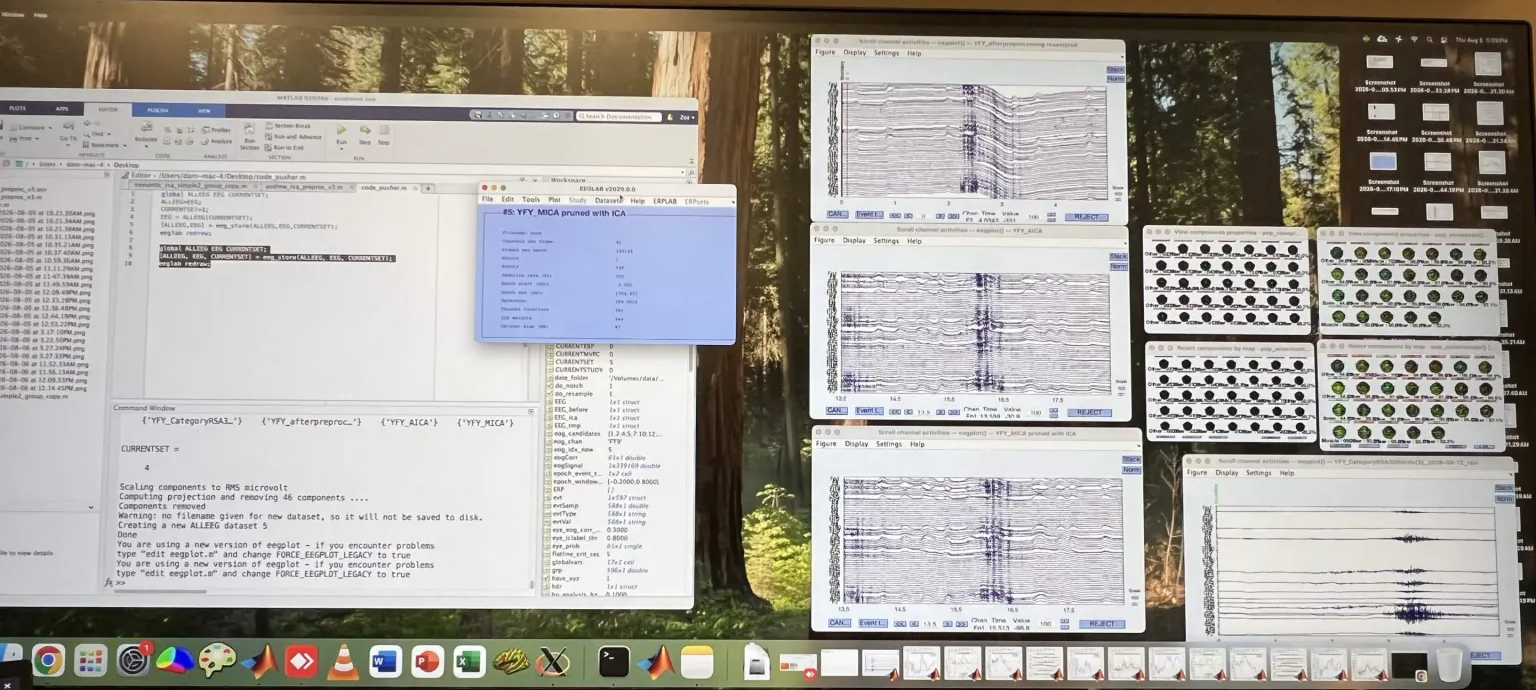Open Google Chrome from the Dock
This screenshot has width=1536, height=690.
coord(48,660)
